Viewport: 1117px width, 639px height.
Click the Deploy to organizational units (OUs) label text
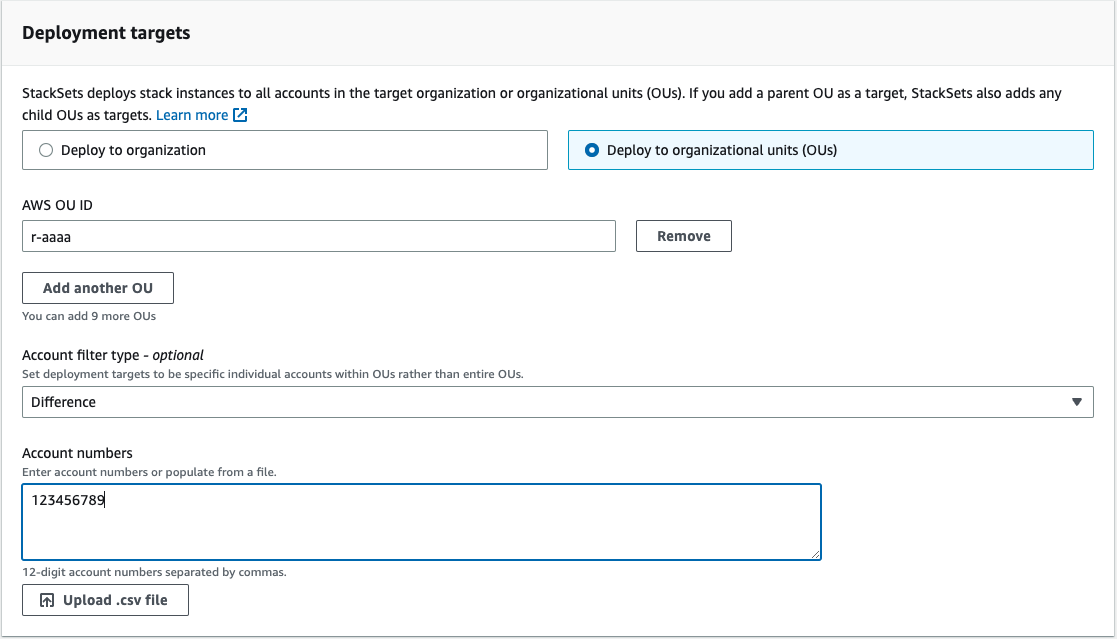click(x=722, y=150)
